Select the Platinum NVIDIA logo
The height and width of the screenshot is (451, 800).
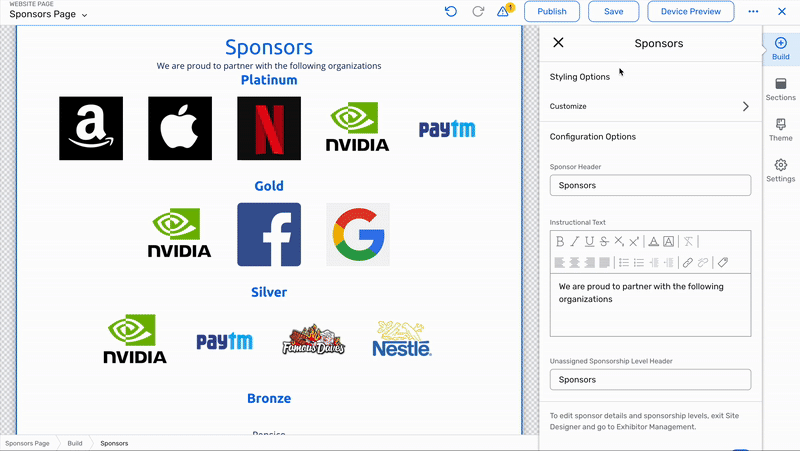point(358,127)
